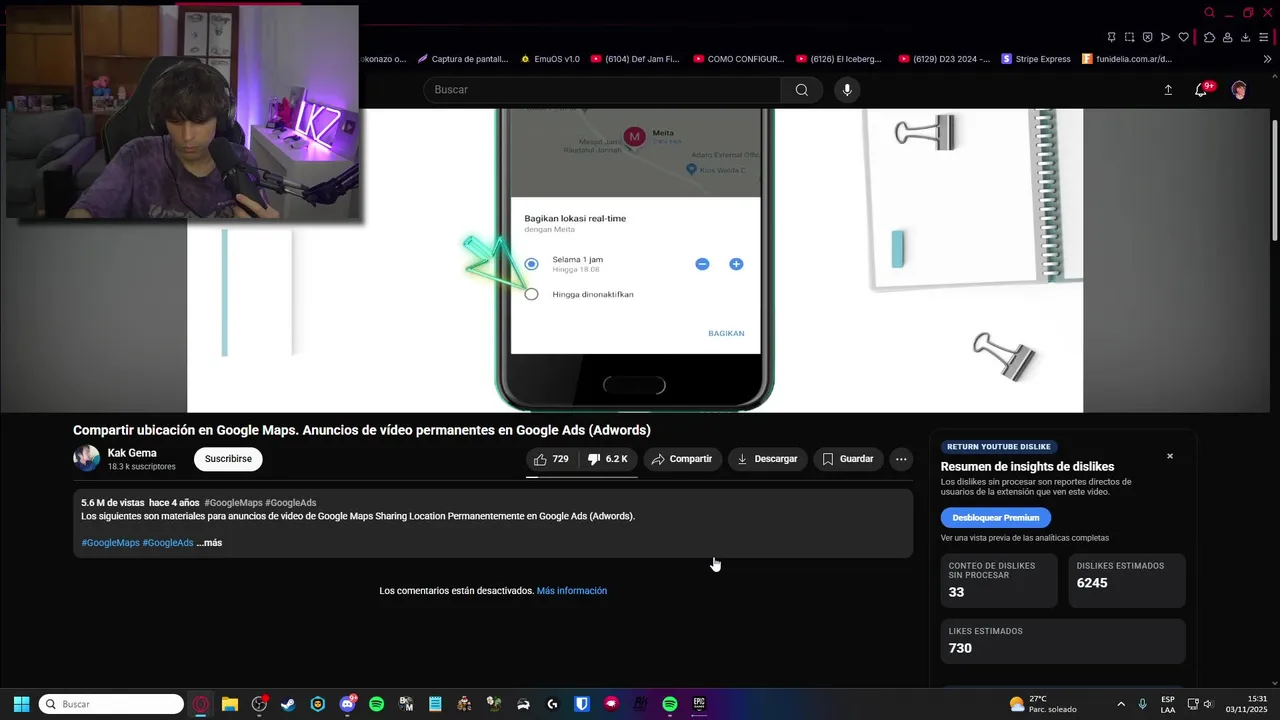Open the YouTube create/upload icon
Screen dimensions: 1280x720
point(1168,90)
